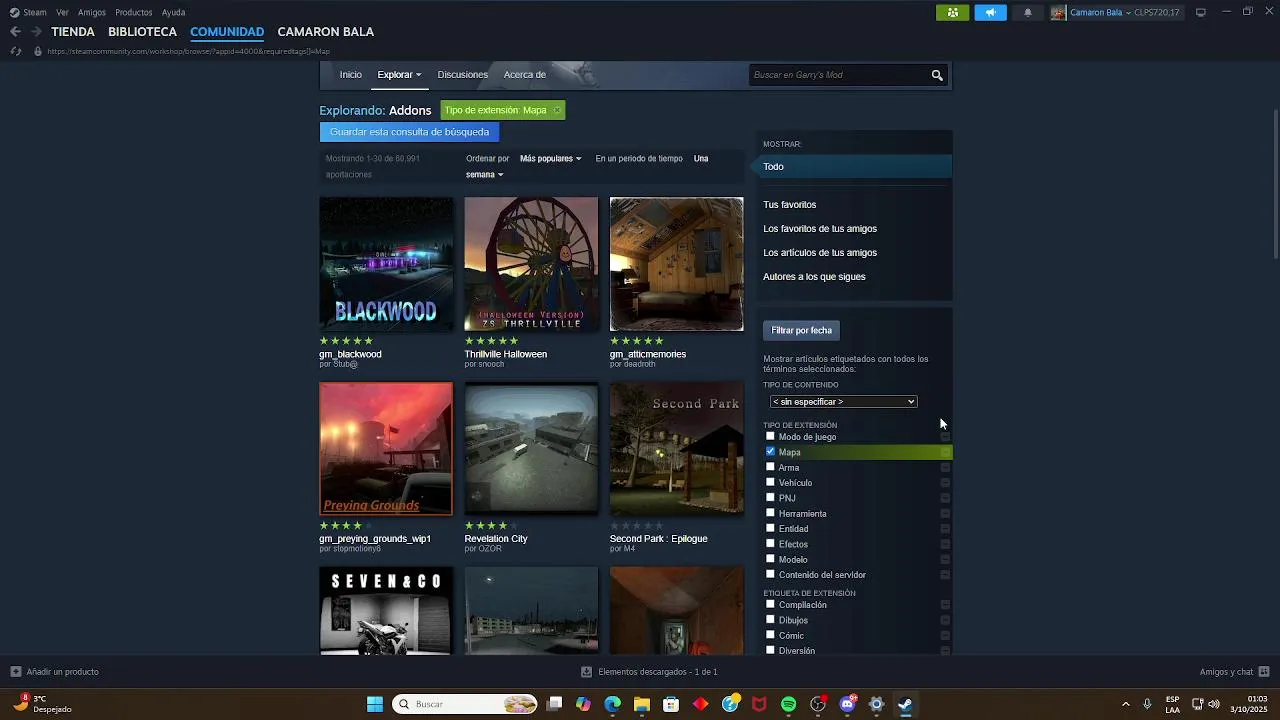Open the Steam notifications bell

tap(1028, 12)
